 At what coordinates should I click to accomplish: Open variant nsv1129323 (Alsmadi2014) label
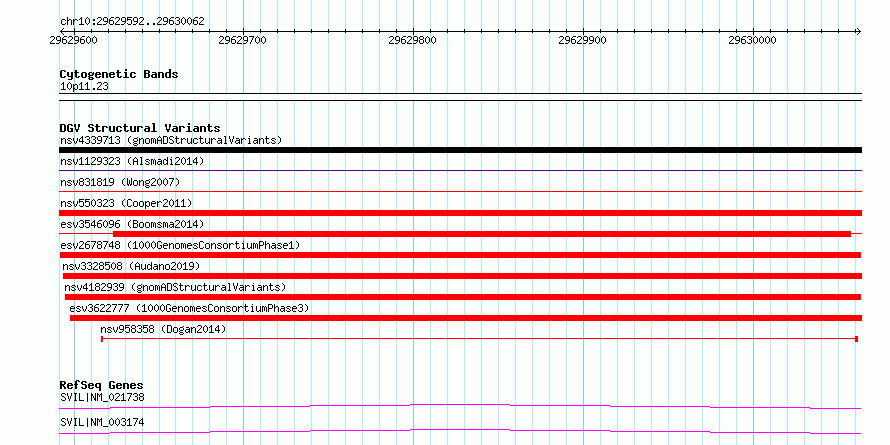132,161
